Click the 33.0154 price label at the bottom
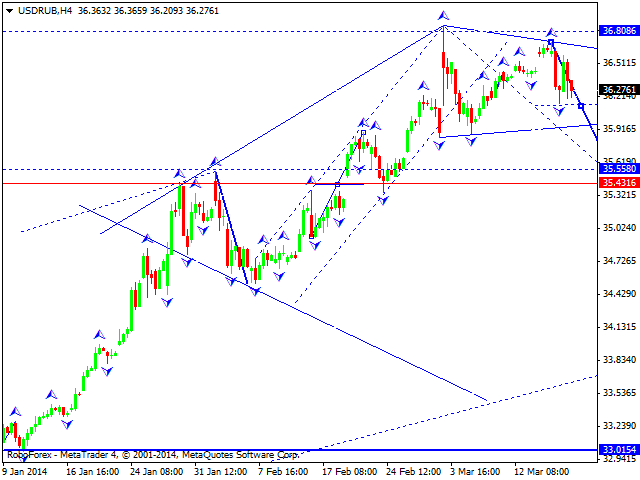The width and height of the screenshot is (640, 480). click(x=619, y=451)
